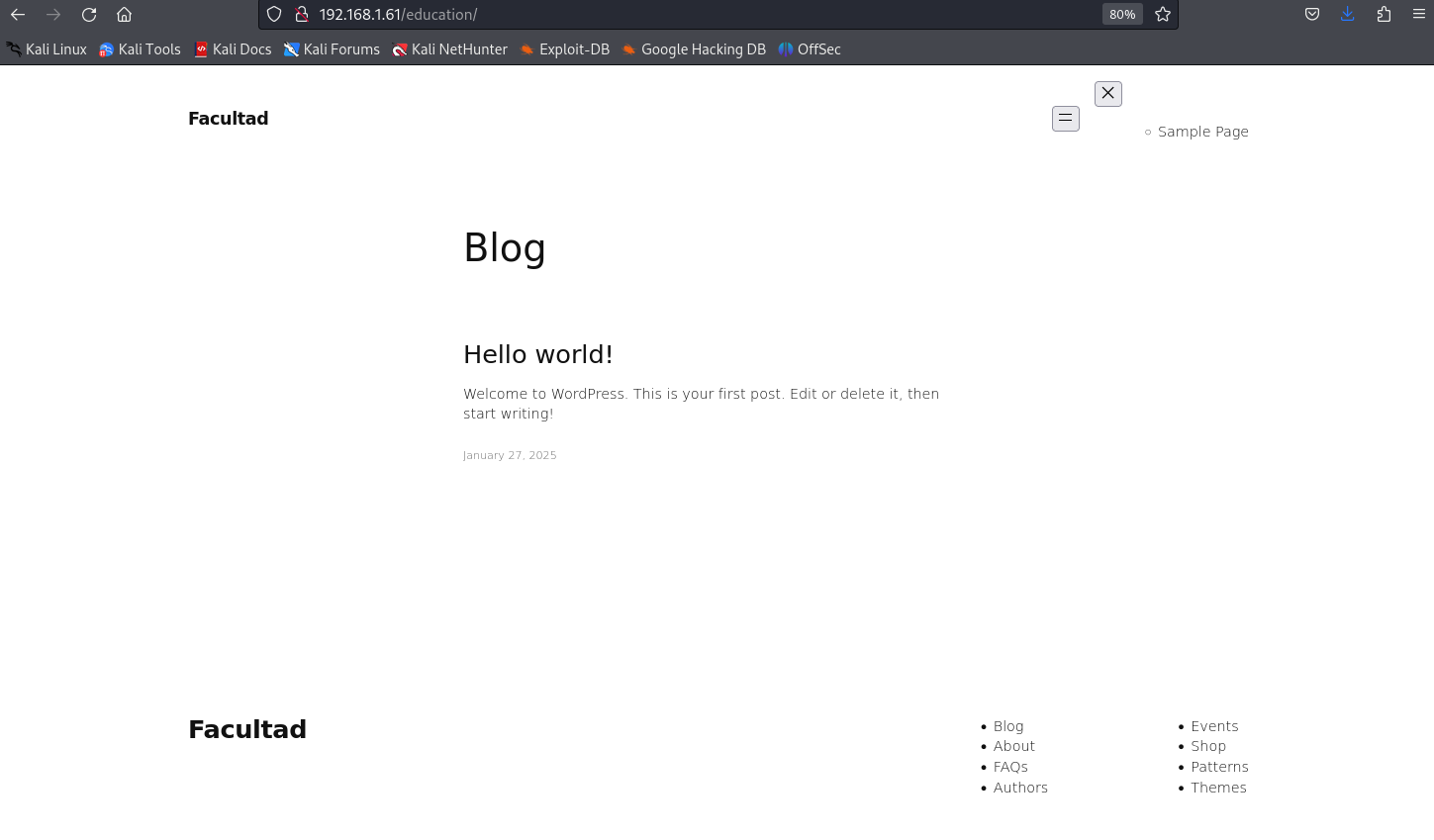Open the Hello world! post

tap(537, 354)
